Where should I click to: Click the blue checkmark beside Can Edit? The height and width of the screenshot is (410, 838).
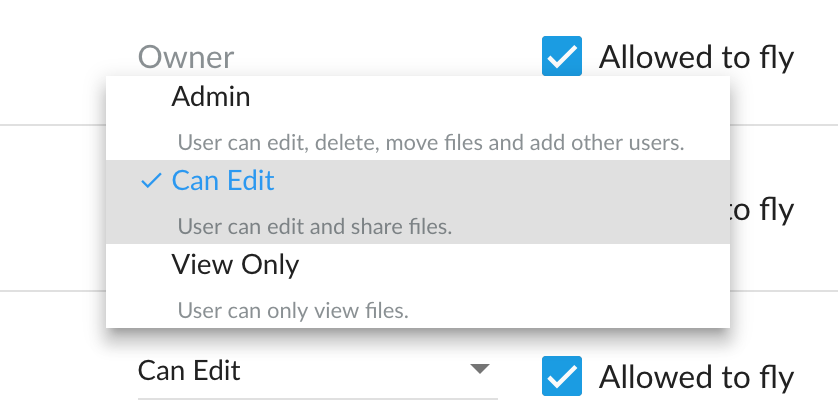151,181
